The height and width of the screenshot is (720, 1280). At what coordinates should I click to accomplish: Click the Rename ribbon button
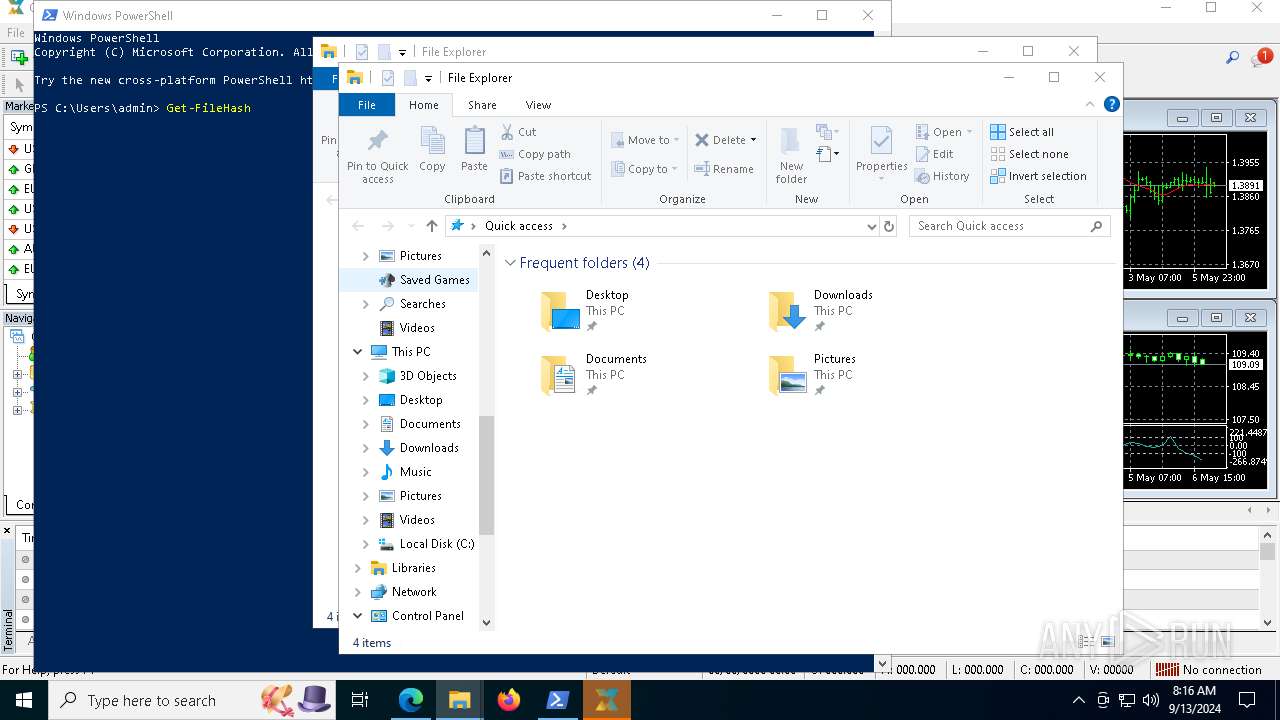pyautogui.click(x=724, y=169)
